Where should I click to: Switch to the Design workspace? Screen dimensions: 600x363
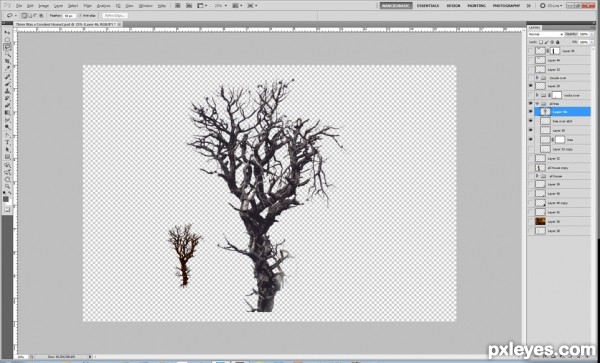pos(453,6)
